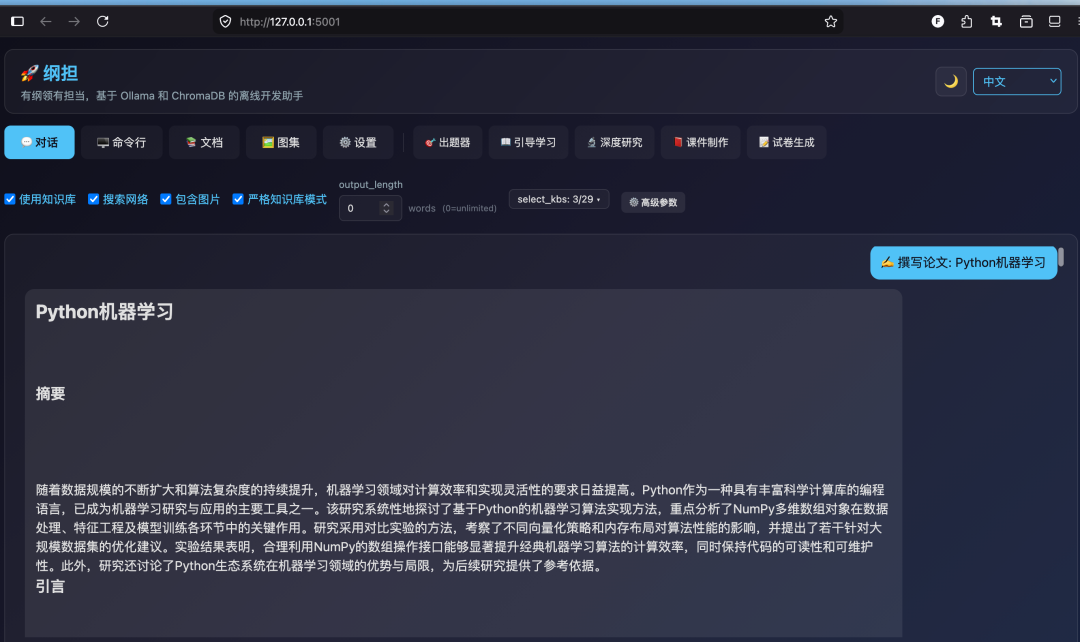
Task: Toggle the 搜索网络 checkbox
Action: pos(94,199)
